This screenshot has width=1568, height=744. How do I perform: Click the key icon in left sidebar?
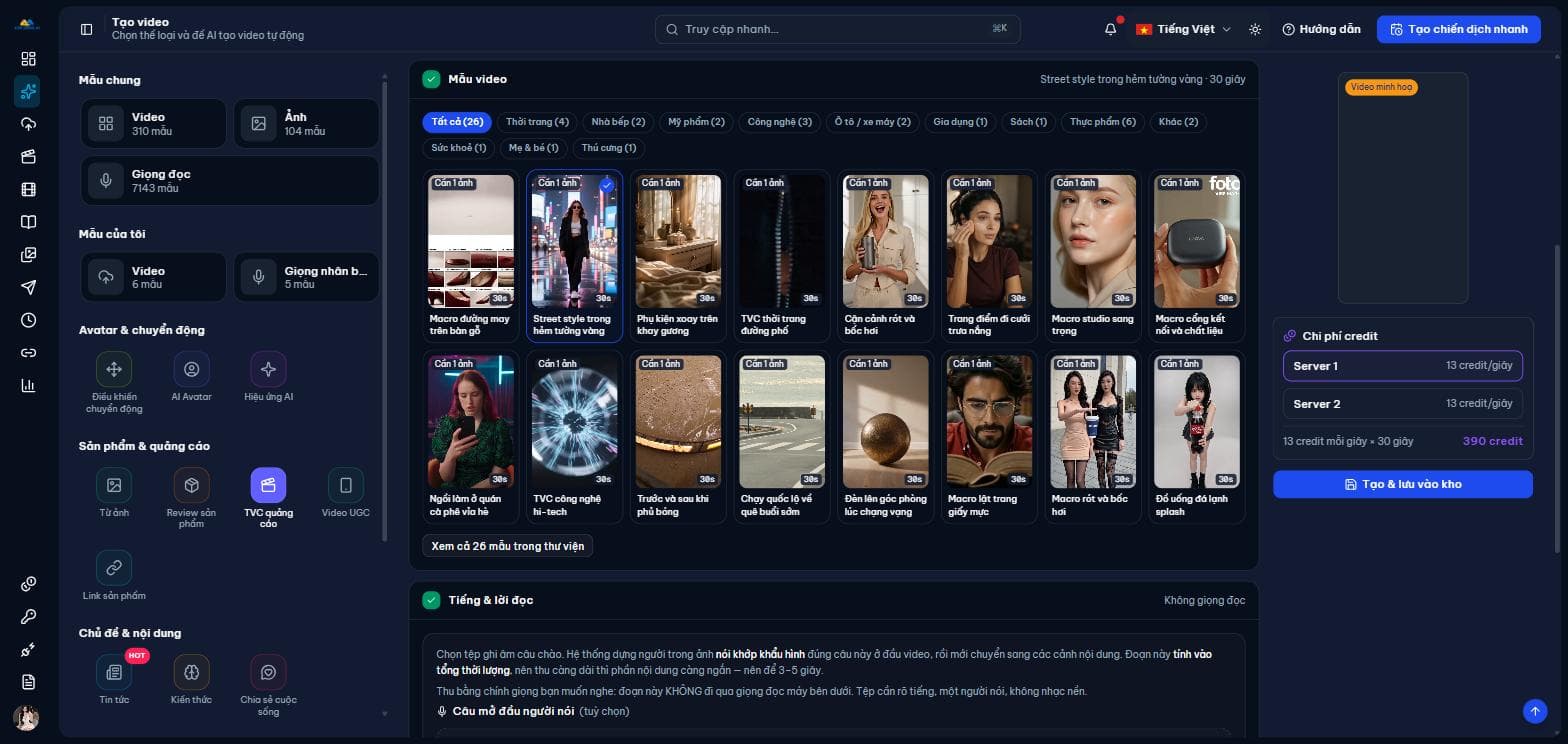click(28, 616)
